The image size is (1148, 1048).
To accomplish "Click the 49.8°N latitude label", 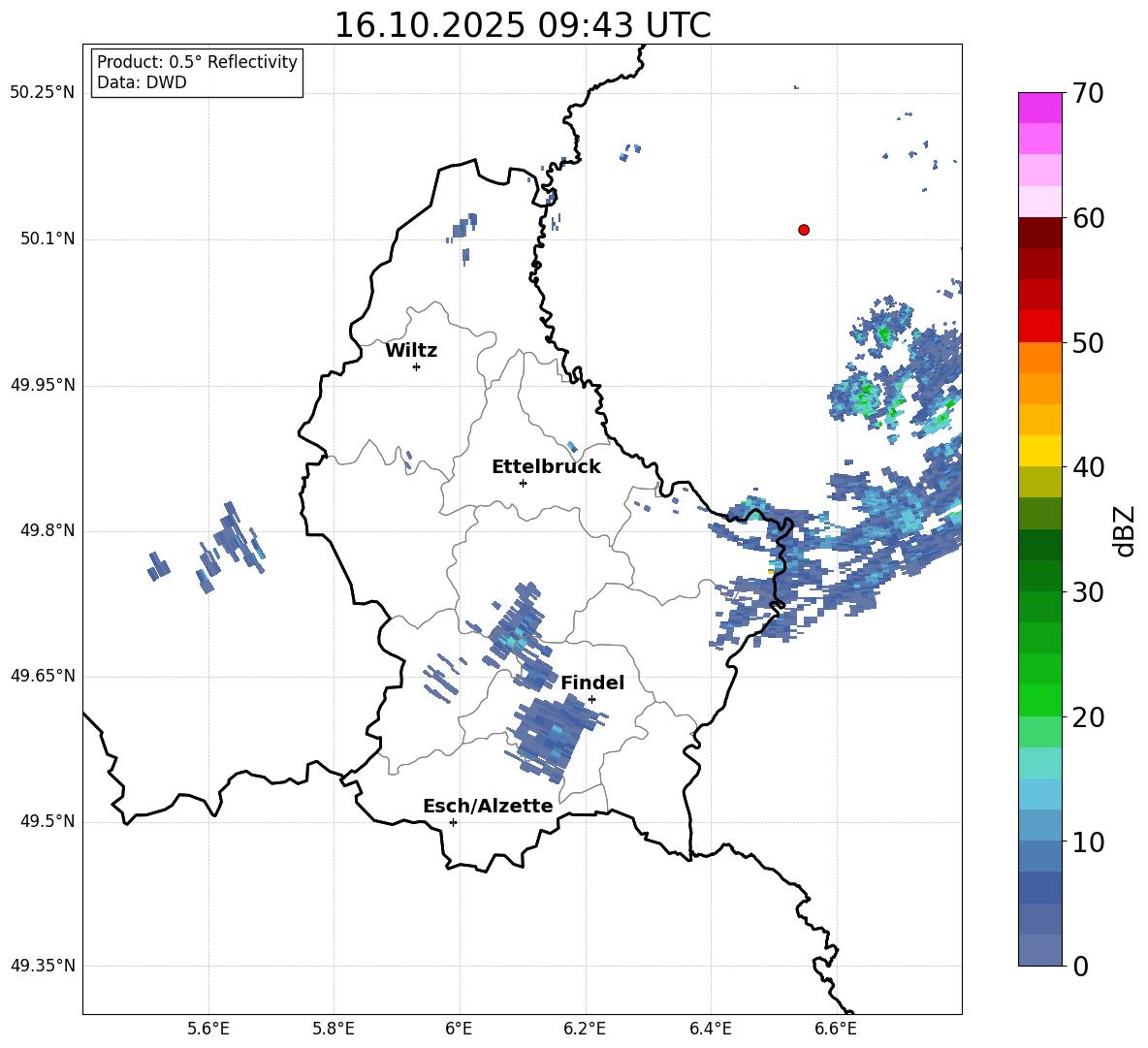I will click(48, 530).
